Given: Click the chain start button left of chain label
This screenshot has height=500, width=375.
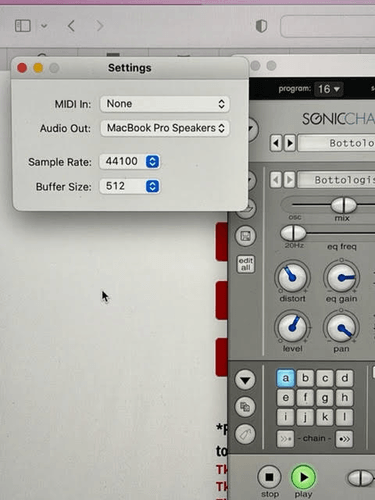Looking at the screenshot, I should 285,439.
